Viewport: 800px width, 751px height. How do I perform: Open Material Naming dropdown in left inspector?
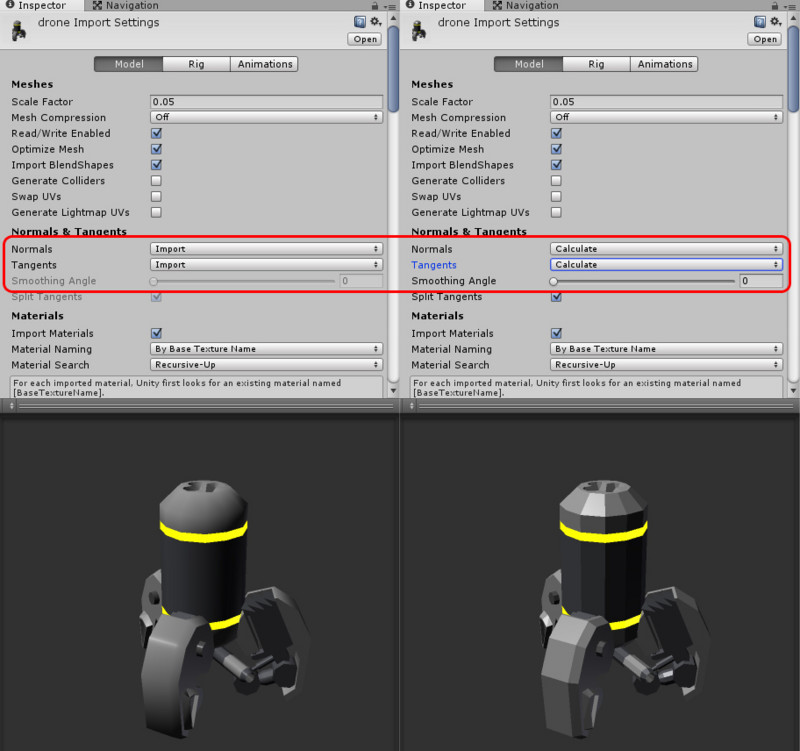click(266, 349)
